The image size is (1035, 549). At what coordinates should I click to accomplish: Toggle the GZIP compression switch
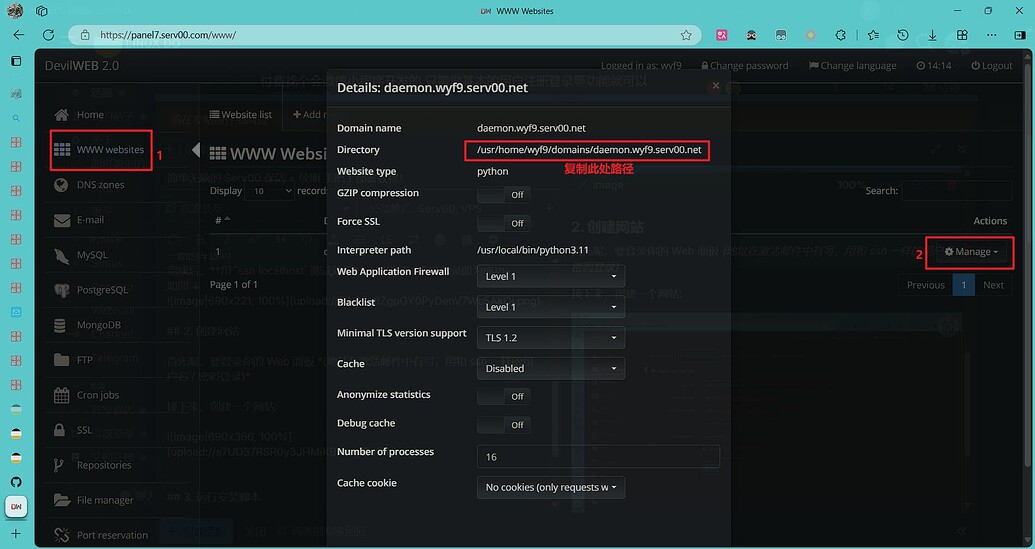[x=504, y=195]
